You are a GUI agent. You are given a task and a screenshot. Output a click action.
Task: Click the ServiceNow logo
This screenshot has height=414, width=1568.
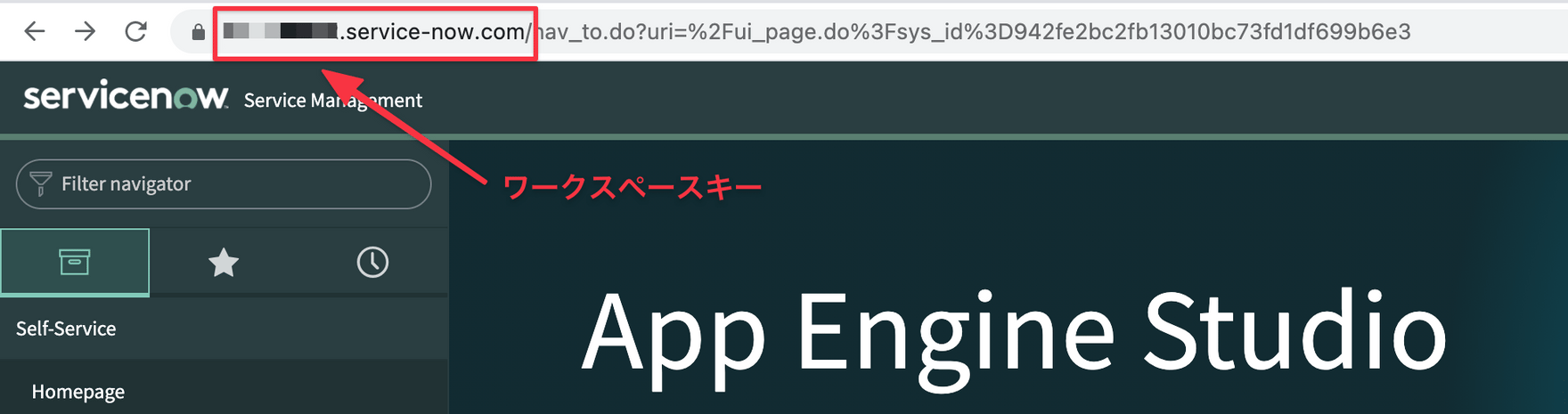click(126, 95)
